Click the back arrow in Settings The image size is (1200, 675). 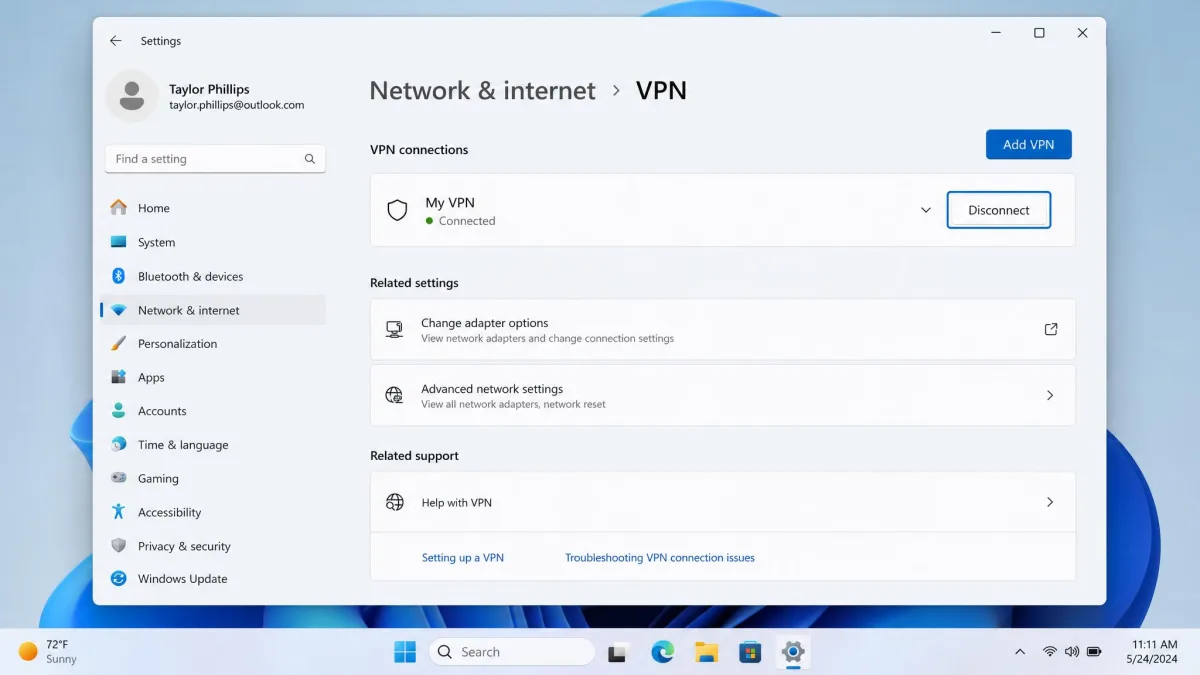116,41
